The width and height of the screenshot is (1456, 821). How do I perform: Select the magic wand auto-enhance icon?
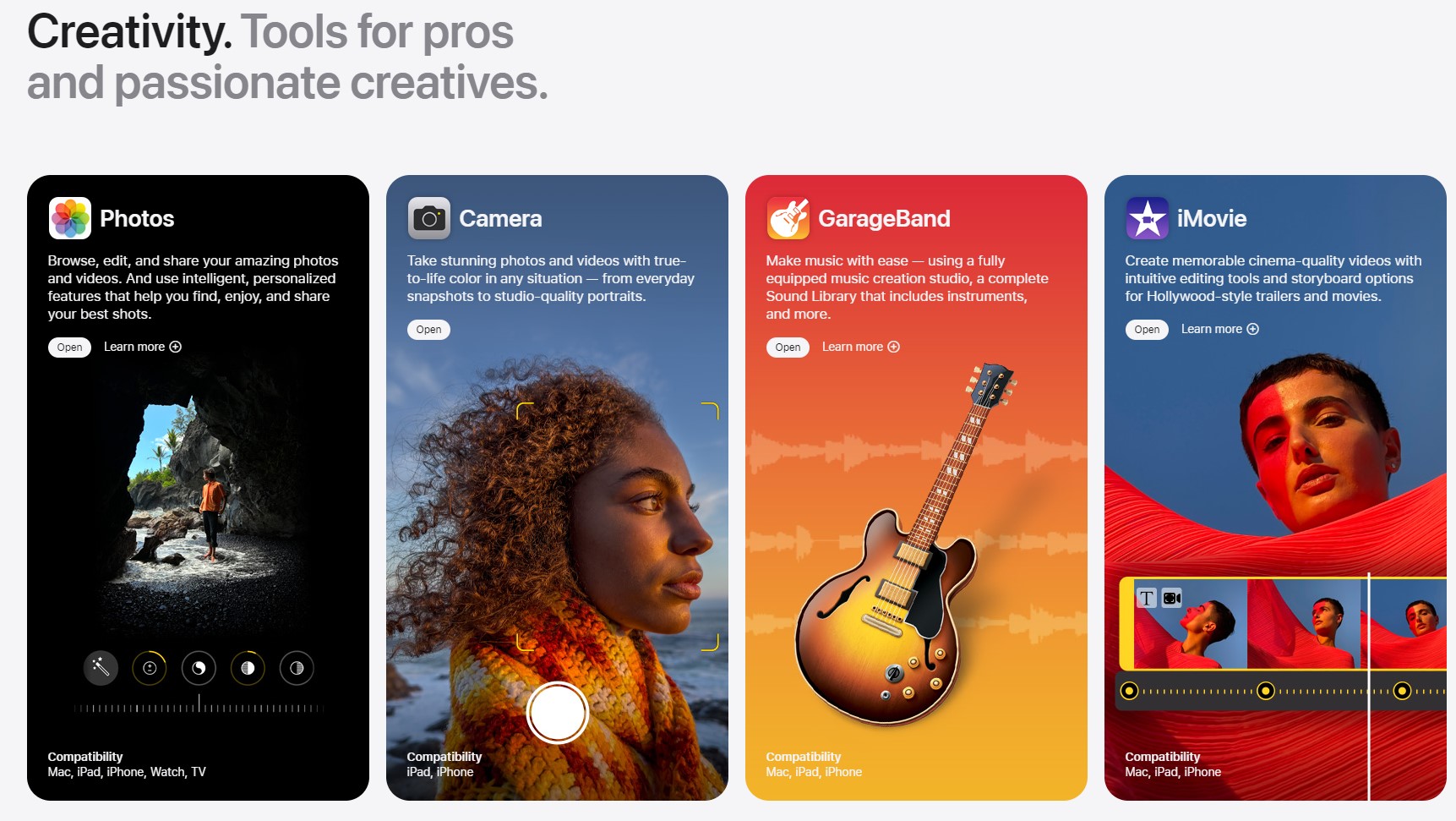101,668
